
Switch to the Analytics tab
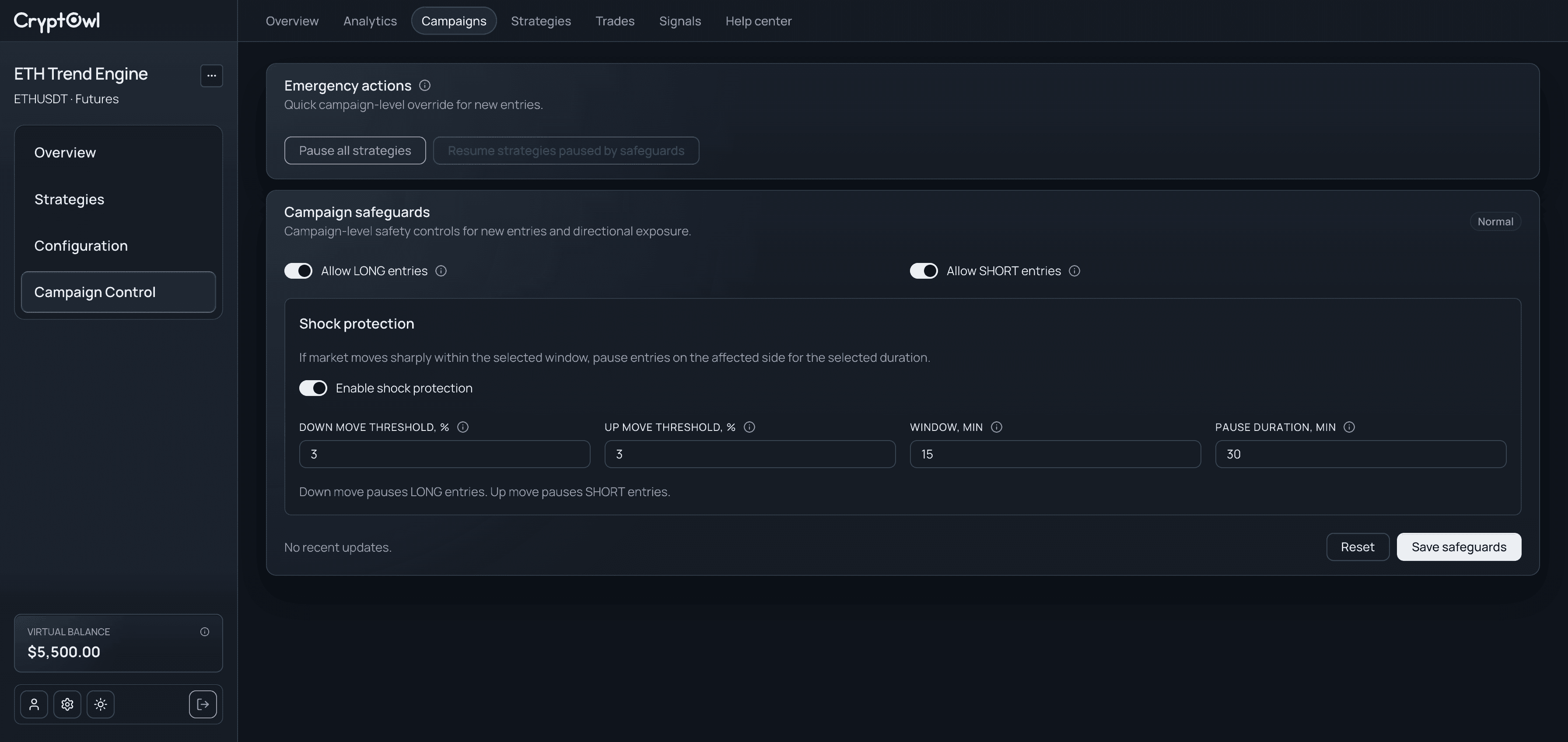coord(370,21)
